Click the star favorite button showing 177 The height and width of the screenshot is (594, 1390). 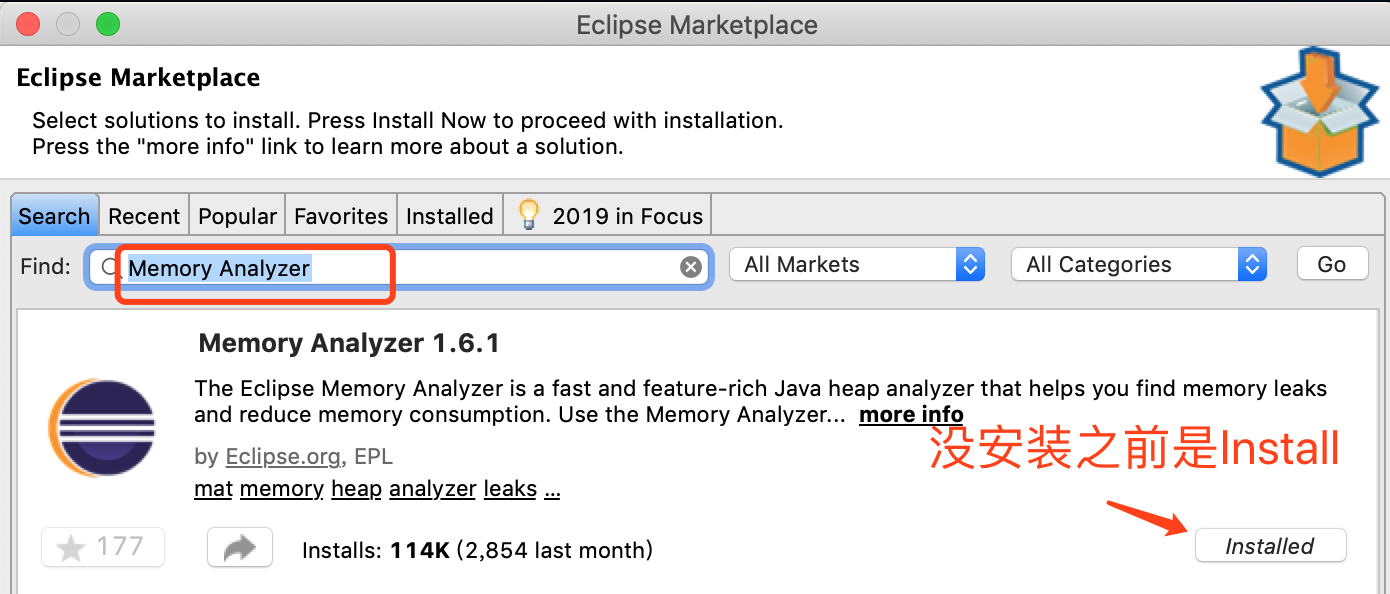click(103, 547)
